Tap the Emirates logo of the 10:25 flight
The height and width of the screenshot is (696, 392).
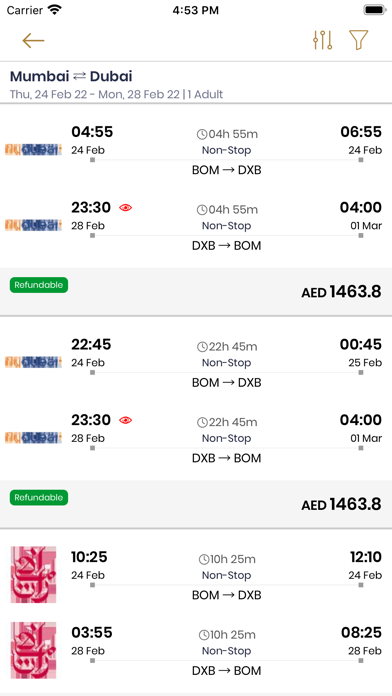click(33, 574)
